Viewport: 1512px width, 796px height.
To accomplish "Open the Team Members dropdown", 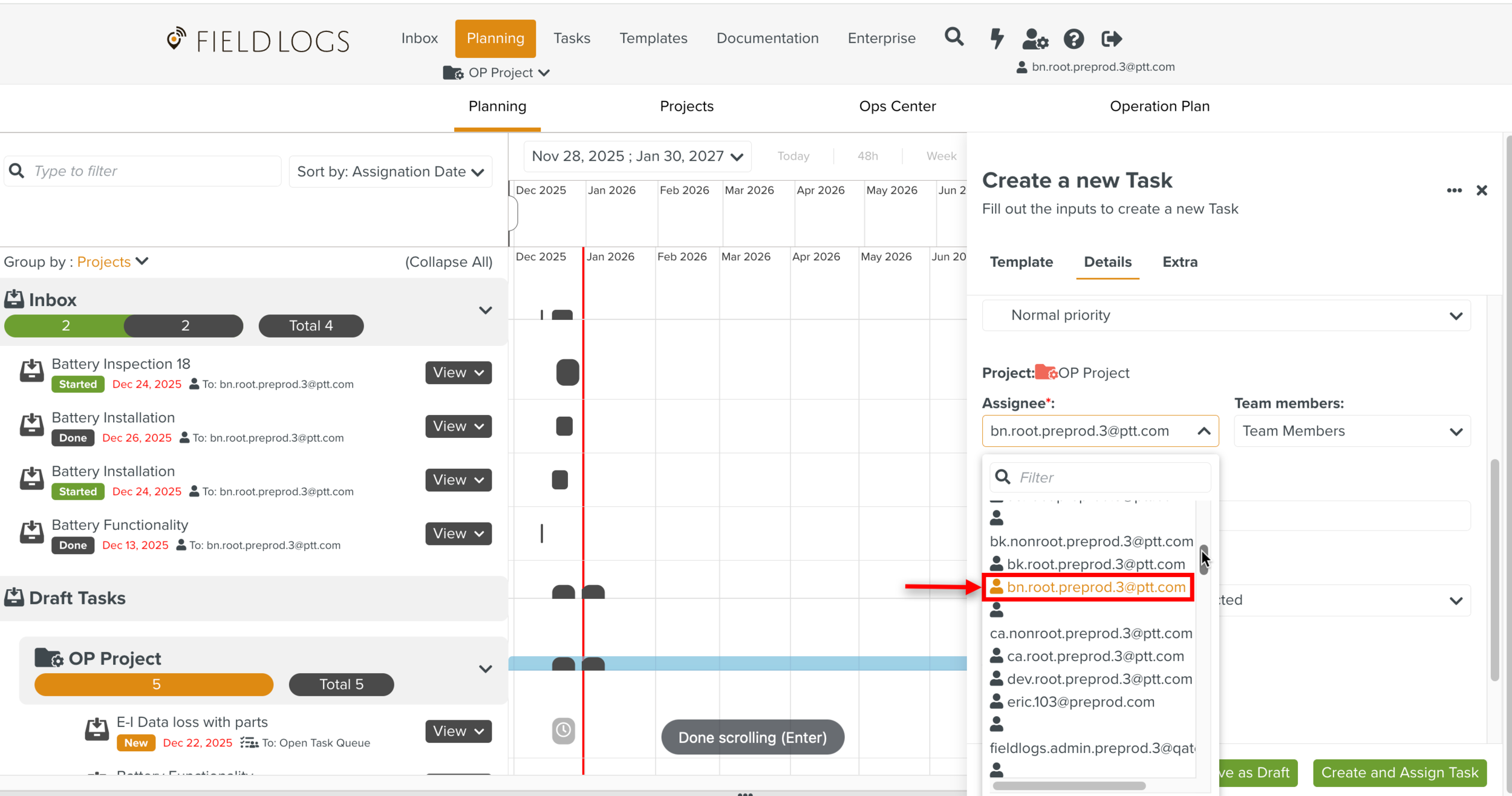I will click(x=1352, y=431).
